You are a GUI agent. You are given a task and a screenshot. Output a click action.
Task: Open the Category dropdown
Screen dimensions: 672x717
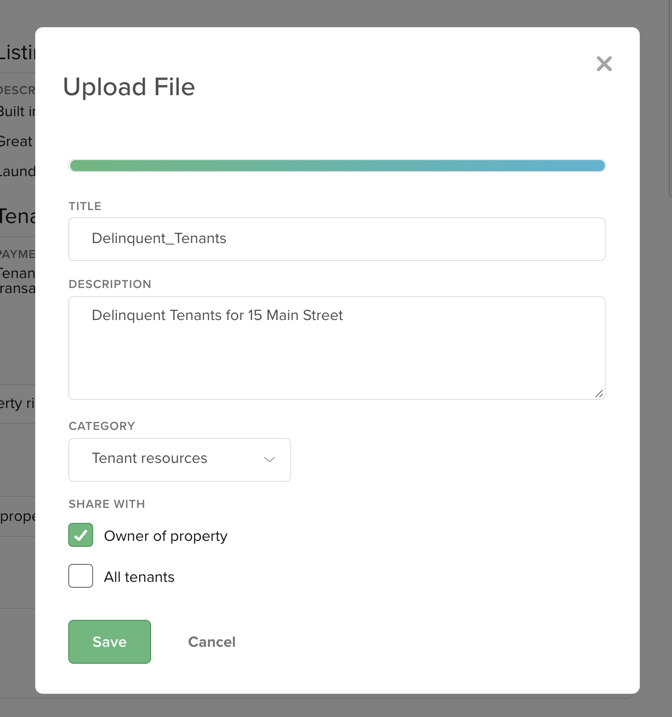[x=179, y=460]
